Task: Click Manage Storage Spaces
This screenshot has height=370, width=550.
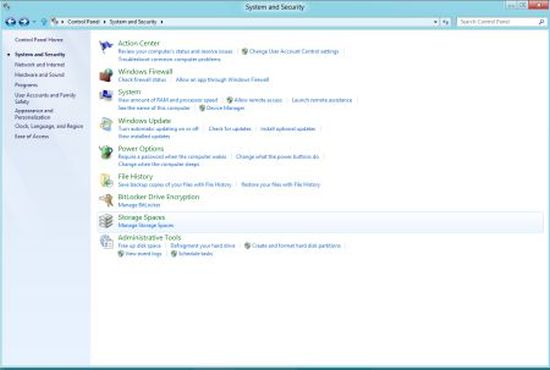Action: [146, 226]
